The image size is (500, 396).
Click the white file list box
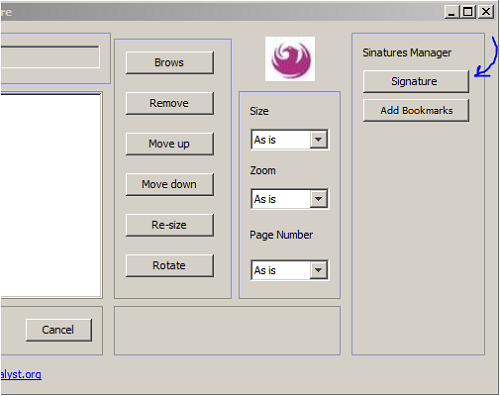coord(51,195)
